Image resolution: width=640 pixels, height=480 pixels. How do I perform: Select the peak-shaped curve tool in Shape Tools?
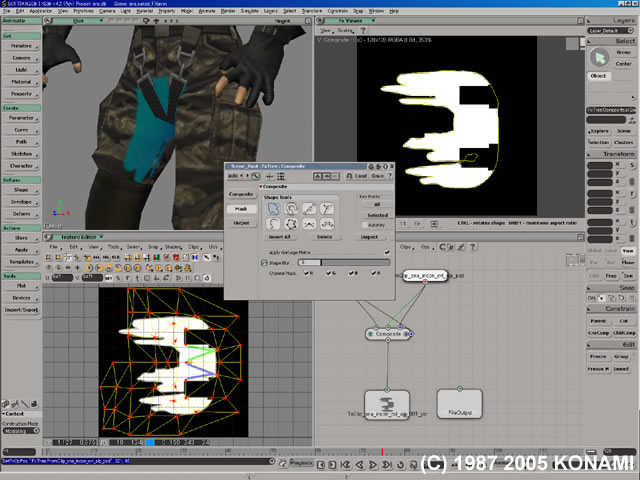309,224
